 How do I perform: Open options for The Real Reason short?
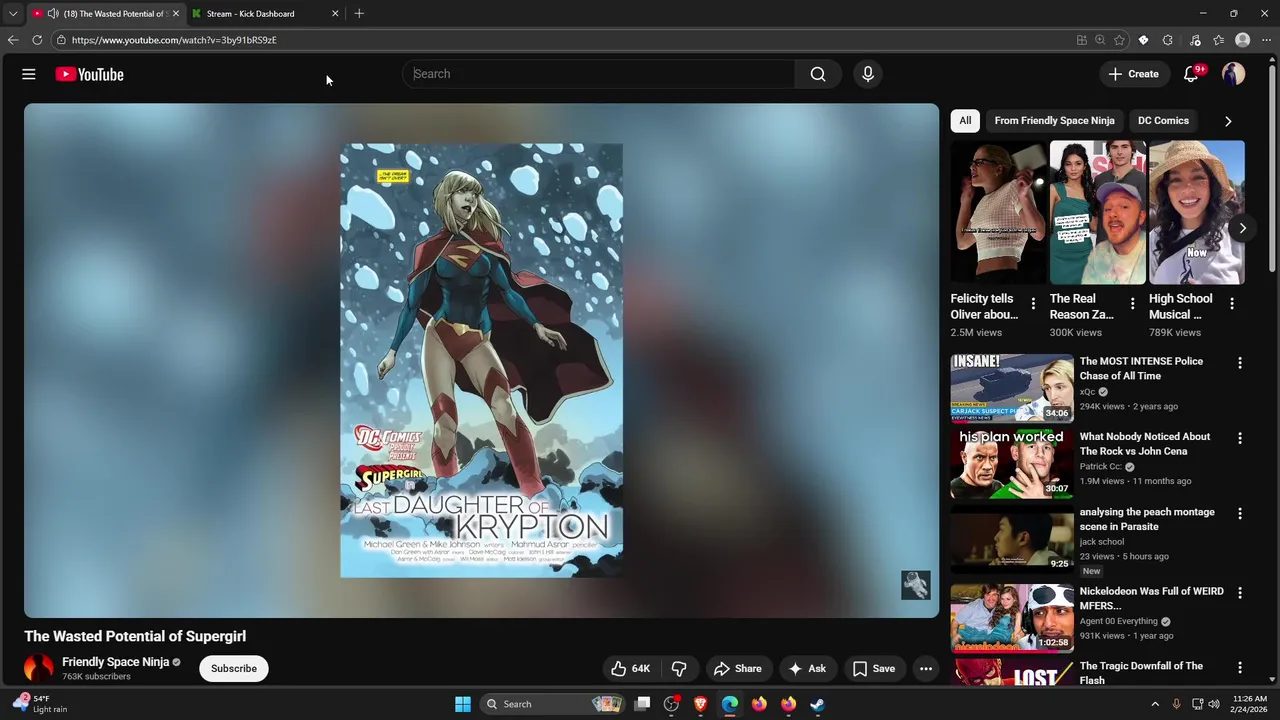[x=1132, y=303]
